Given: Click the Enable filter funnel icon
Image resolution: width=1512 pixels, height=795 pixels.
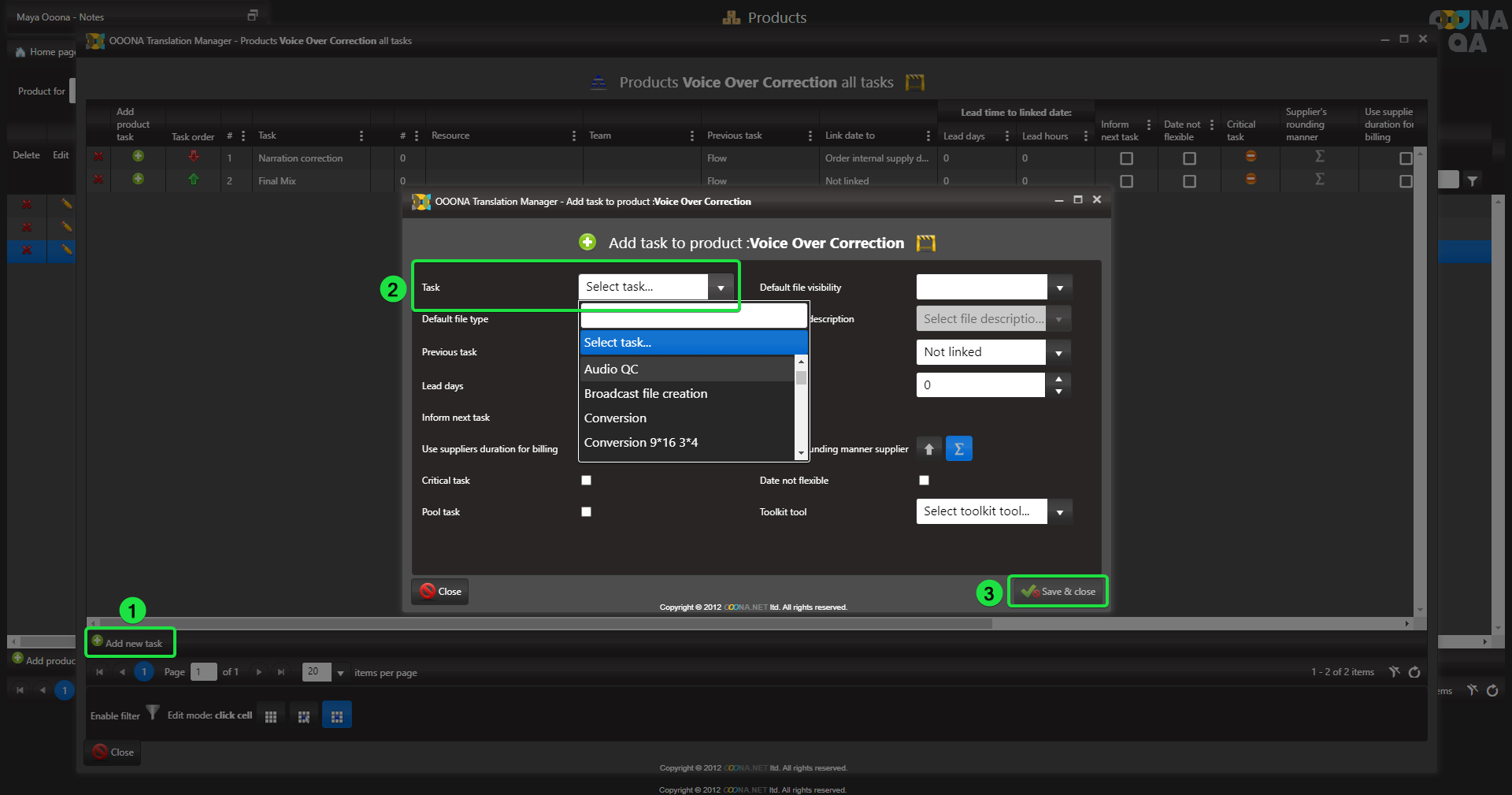Looking at the screenshot, I should (x=153, y=713).
